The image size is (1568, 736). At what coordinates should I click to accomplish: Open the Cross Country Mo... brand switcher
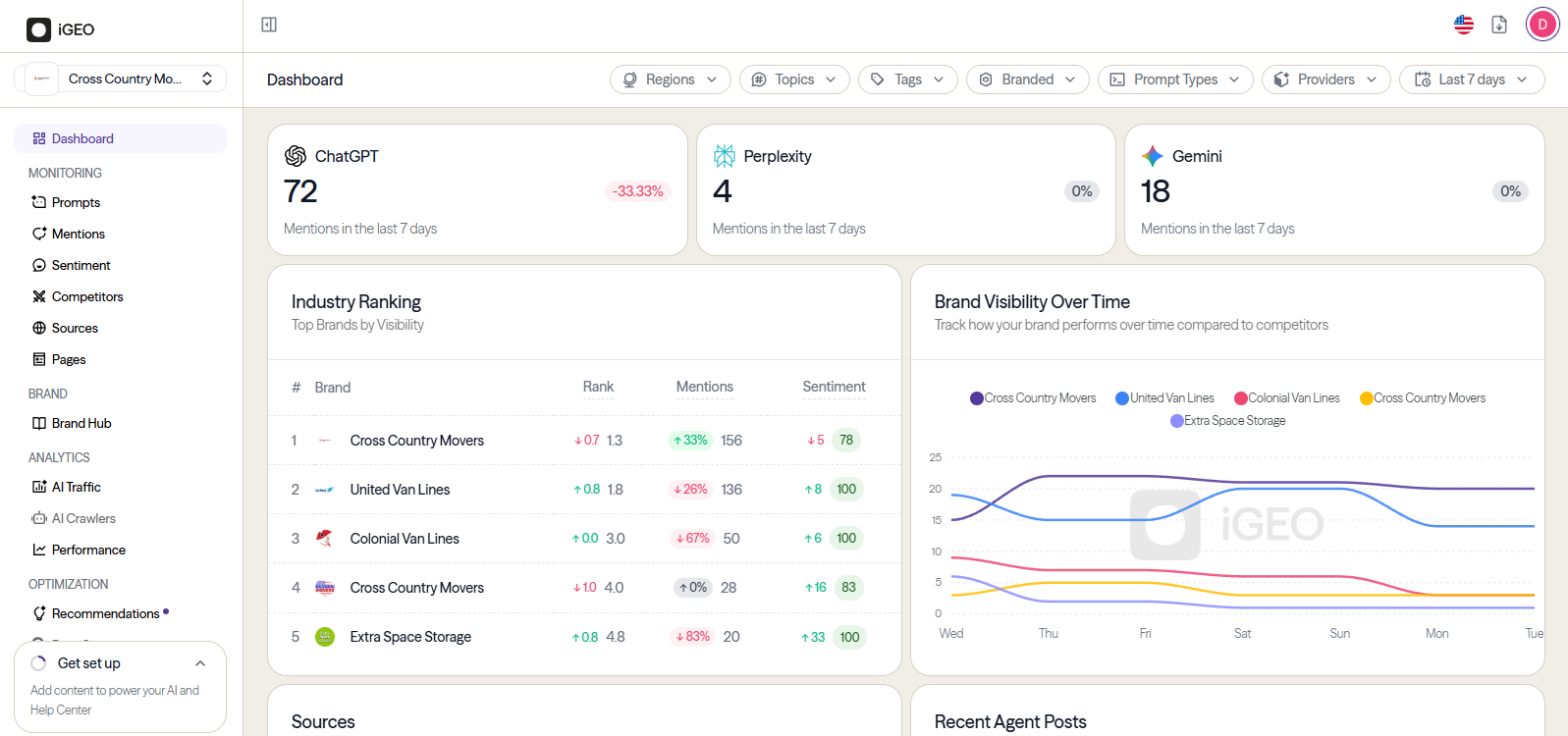(121, 79)
